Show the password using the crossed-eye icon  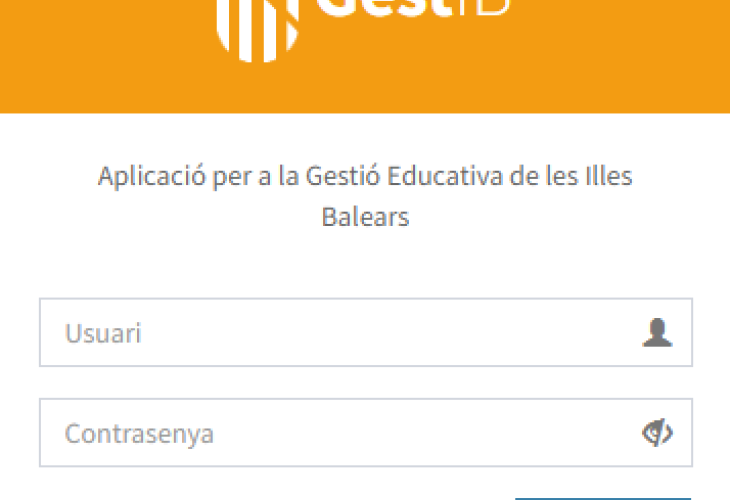657,432
